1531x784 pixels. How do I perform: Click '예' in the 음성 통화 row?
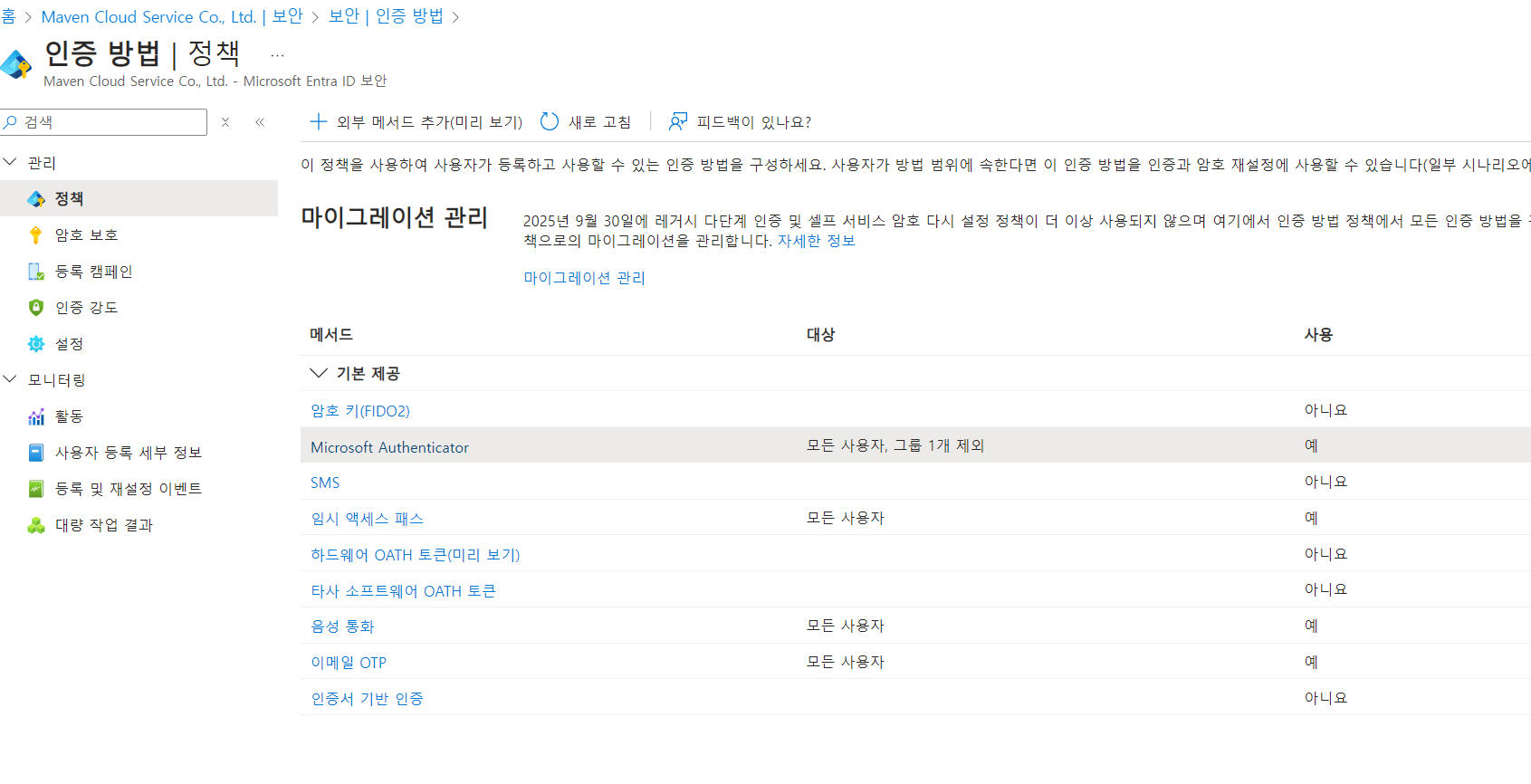(1311, 626)
